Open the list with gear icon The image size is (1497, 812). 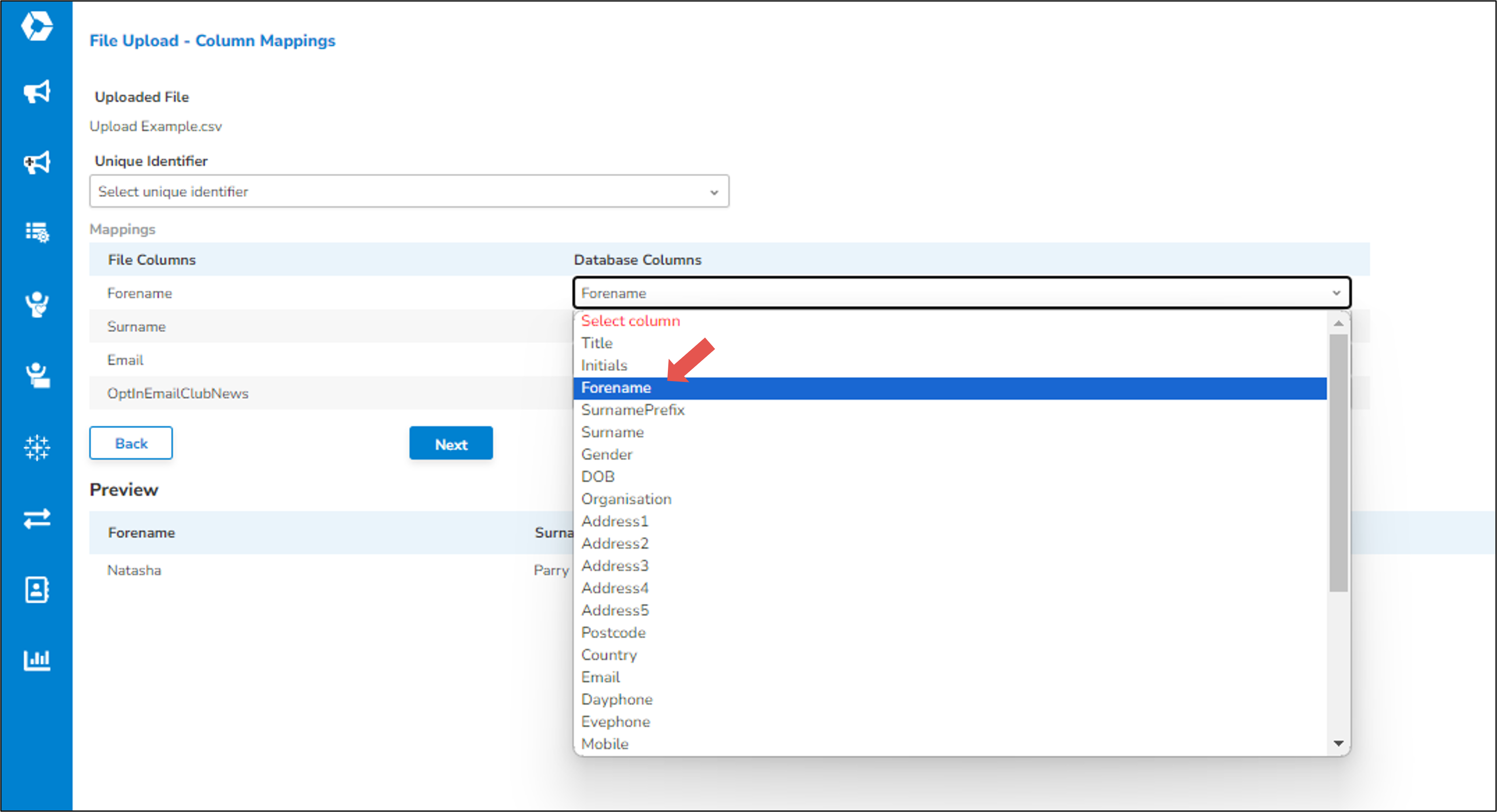click(x=36, y=232)
